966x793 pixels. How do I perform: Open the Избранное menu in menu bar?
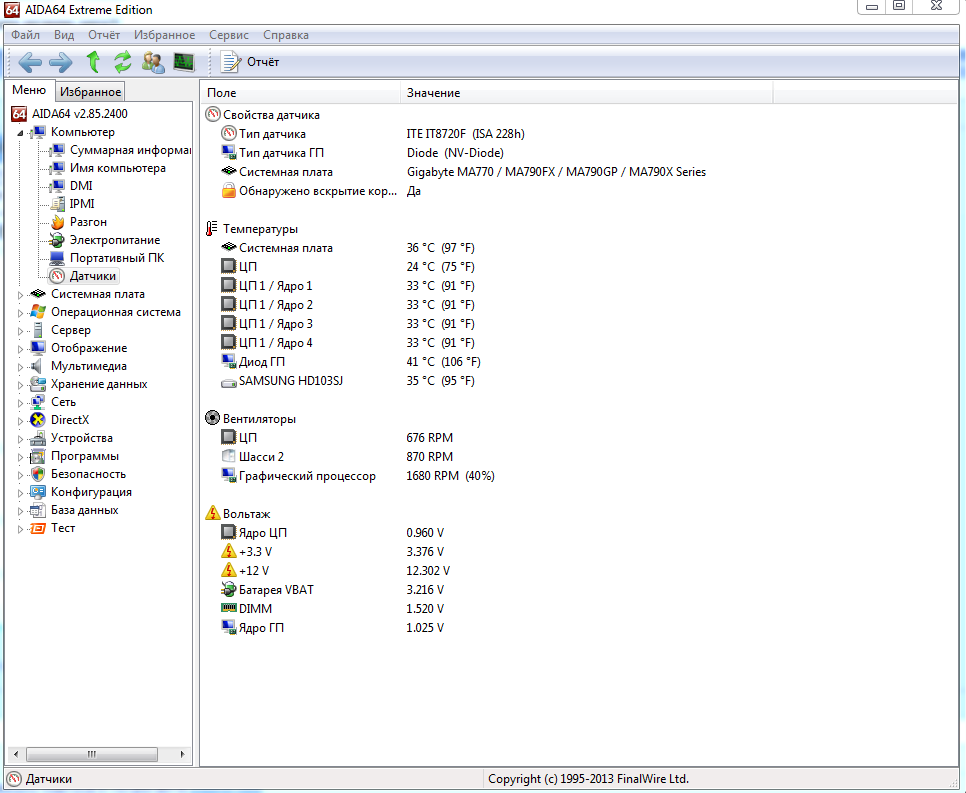click(164, 35)
